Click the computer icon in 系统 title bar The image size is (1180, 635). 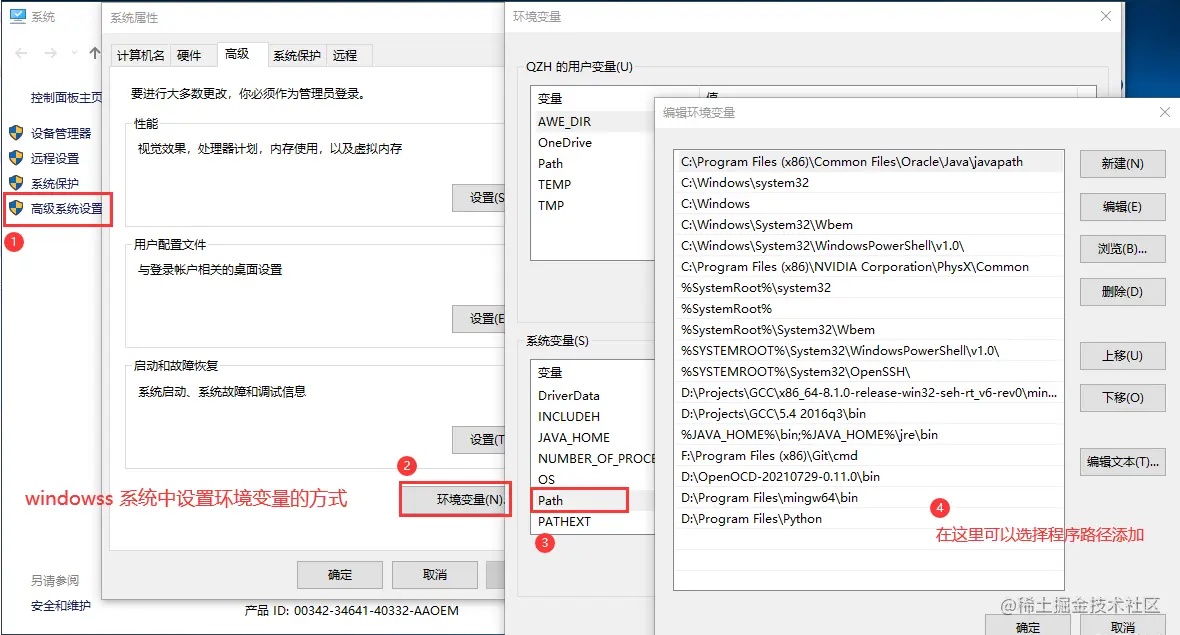pos(17,16)
